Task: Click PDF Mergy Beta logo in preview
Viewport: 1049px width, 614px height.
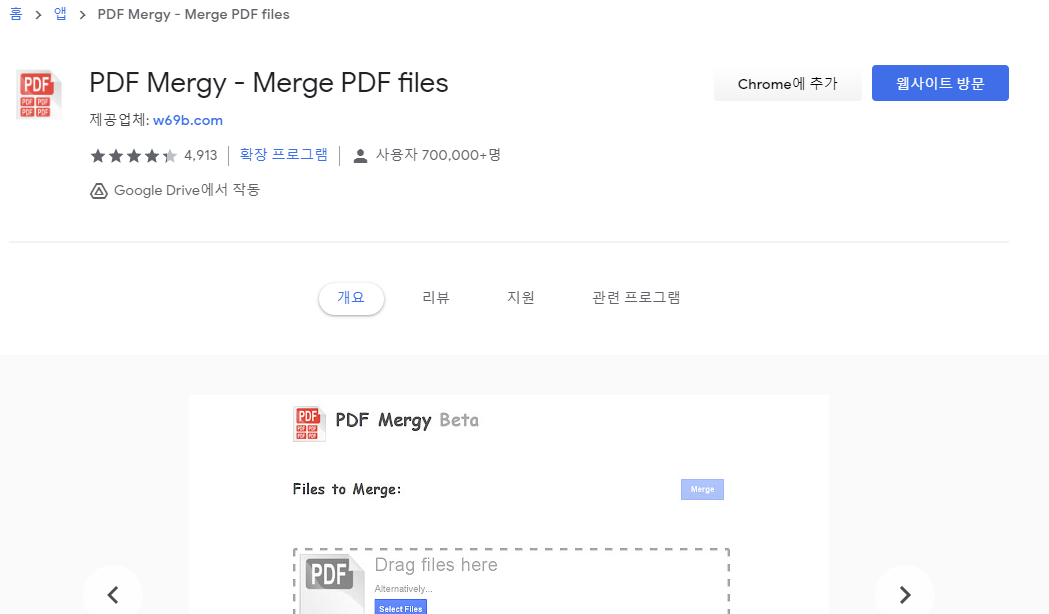Action: point(309,424)
